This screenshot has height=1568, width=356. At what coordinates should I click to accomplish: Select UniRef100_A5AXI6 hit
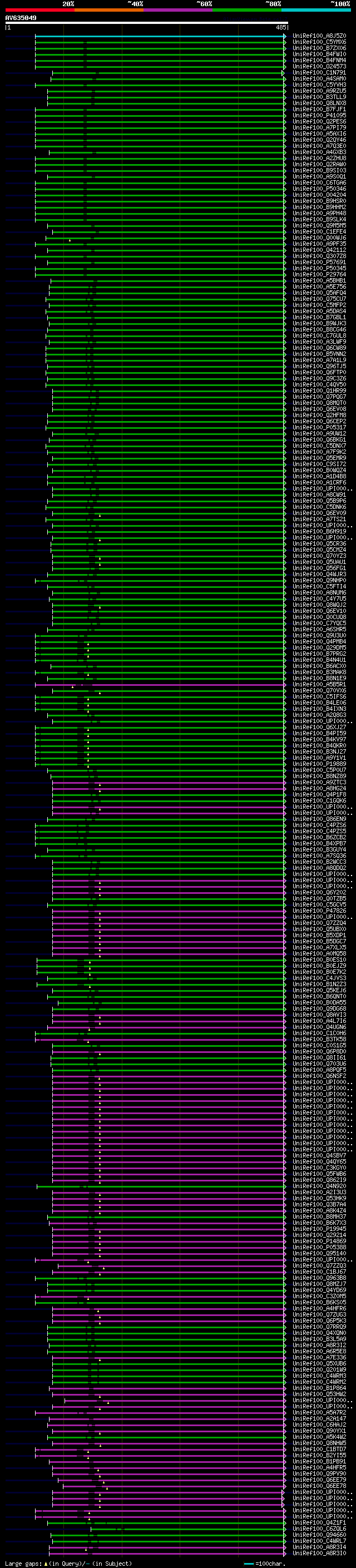pos(319,134)
